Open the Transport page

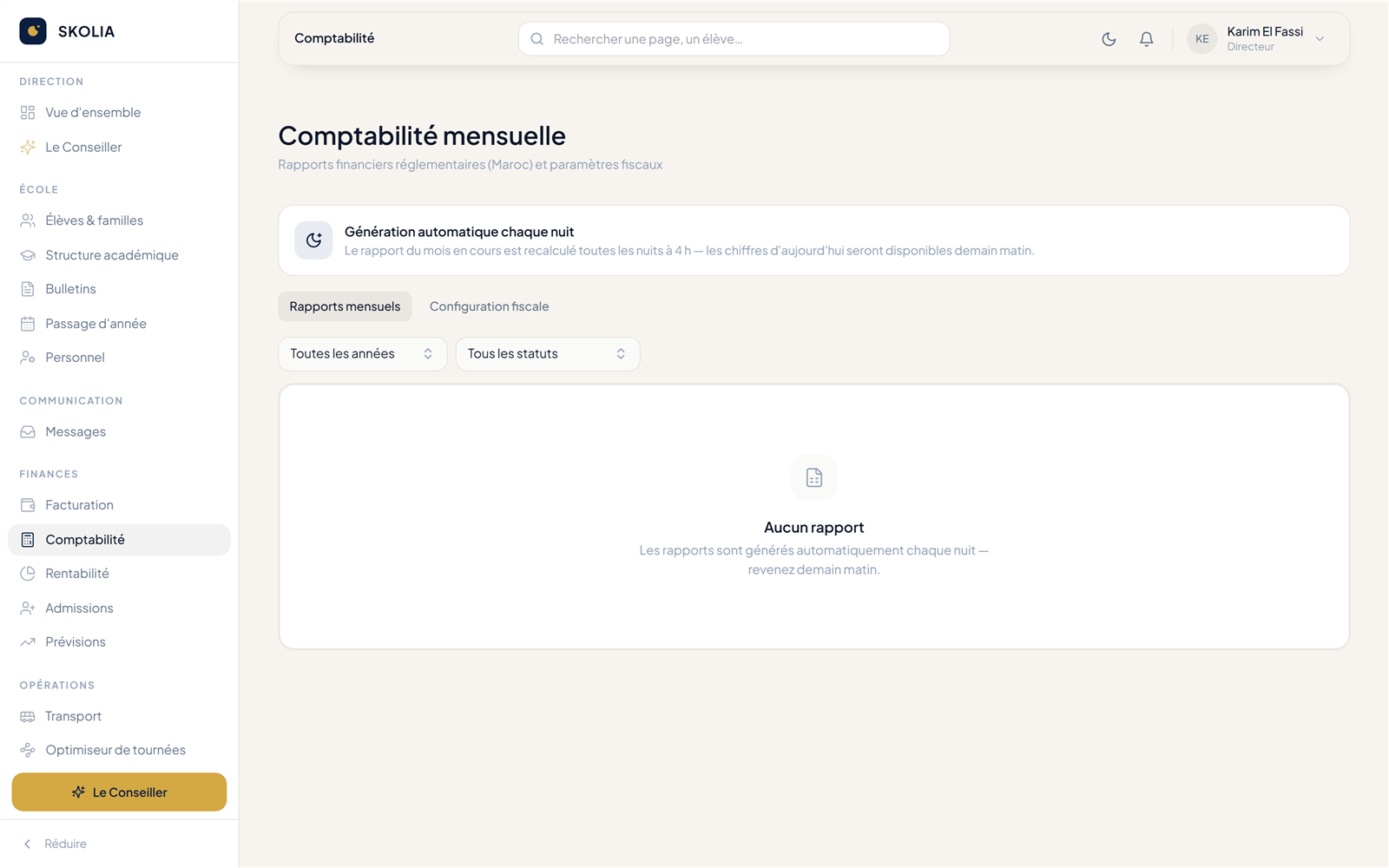119,716
